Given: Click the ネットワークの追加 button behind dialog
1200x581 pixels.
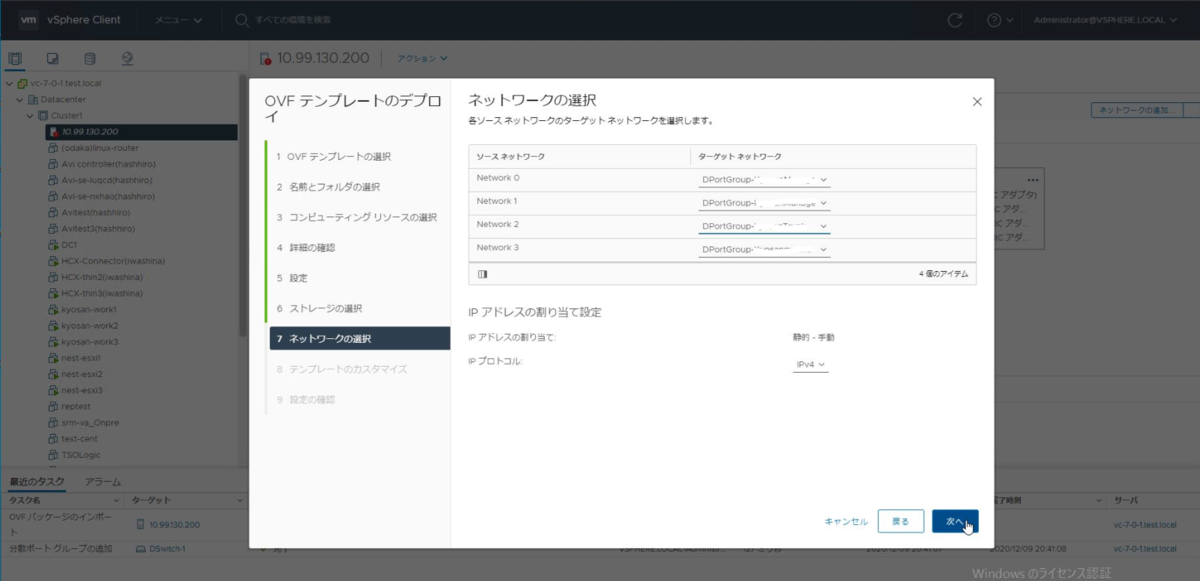Looking at the screenshot, I should pyautogui.click(x=1135, y=110).
